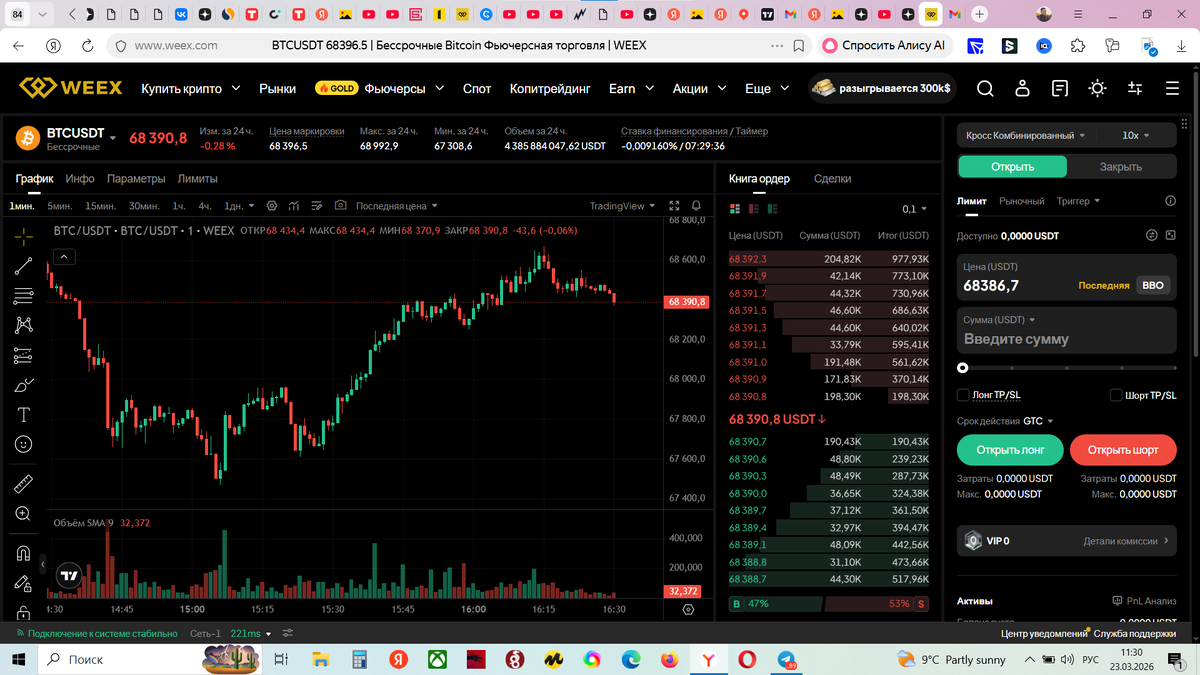Select the trend line drawing tool
This screenshot has width=1200, height=675.
(x=24, y=267)
